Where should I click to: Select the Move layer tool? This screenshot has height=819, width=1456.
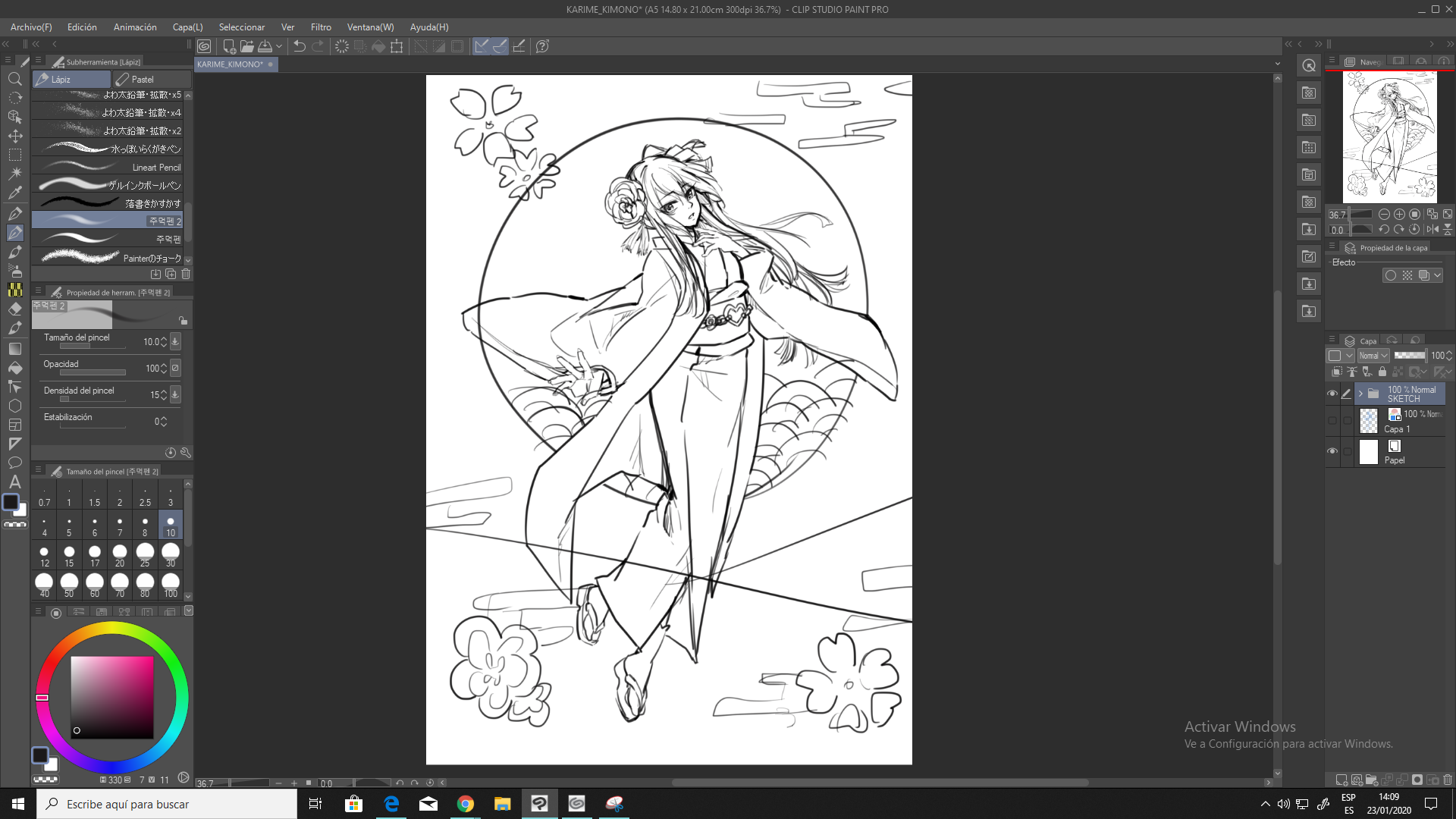[x=14, y=136]
